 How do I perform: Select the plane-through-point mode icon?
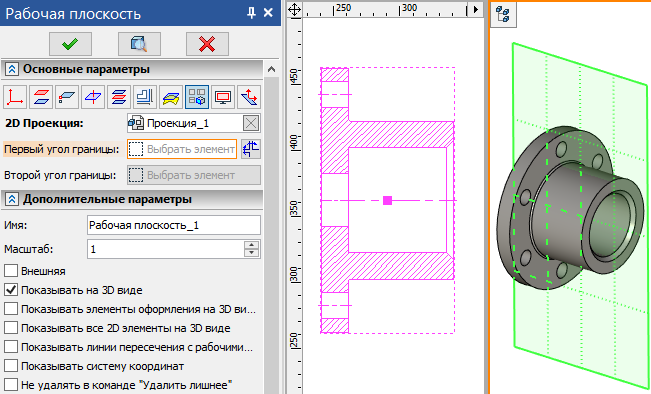click(67, 97)
